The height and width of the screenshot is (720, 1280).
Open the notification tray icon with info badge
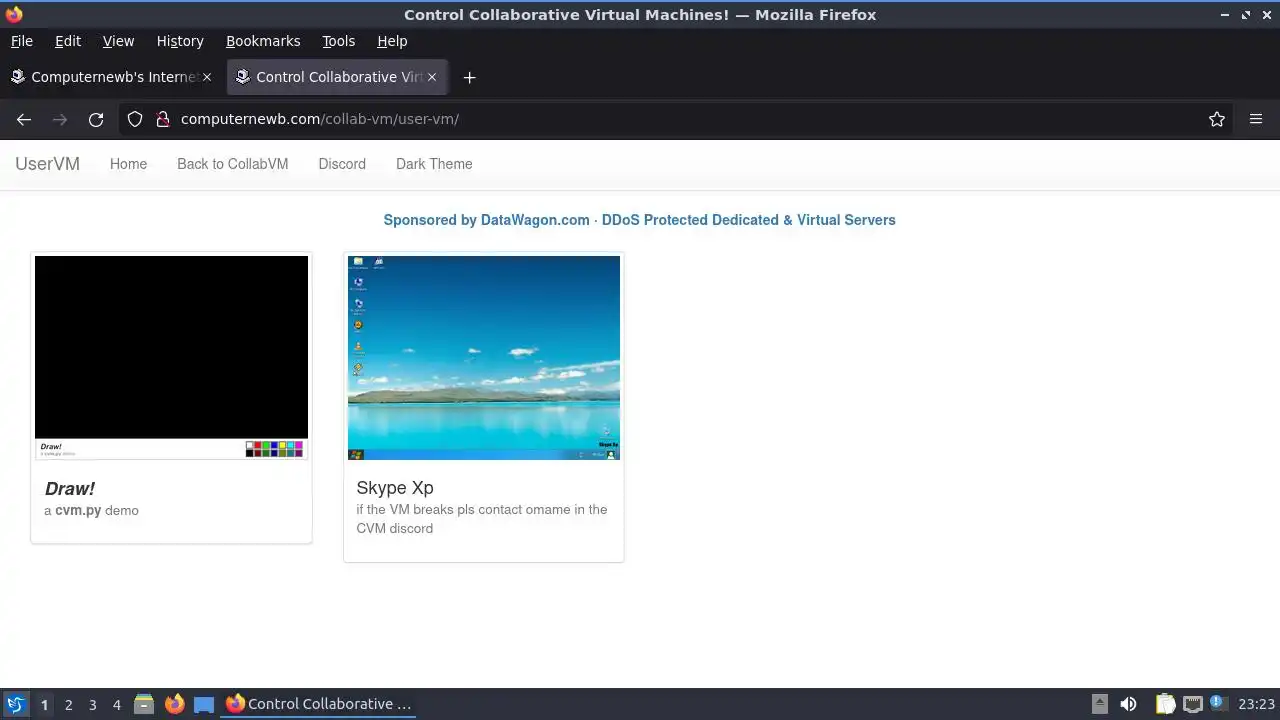(1218, 703)
